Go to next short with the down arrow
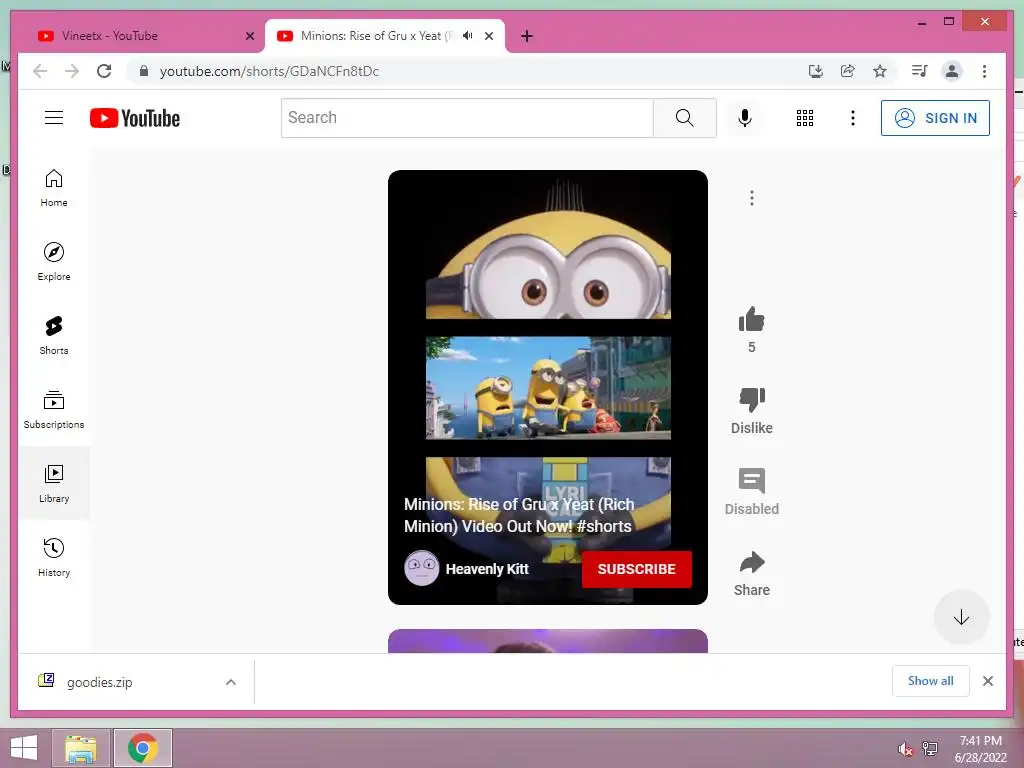The height and width of the screenshot is (768, 1024). 961,617
